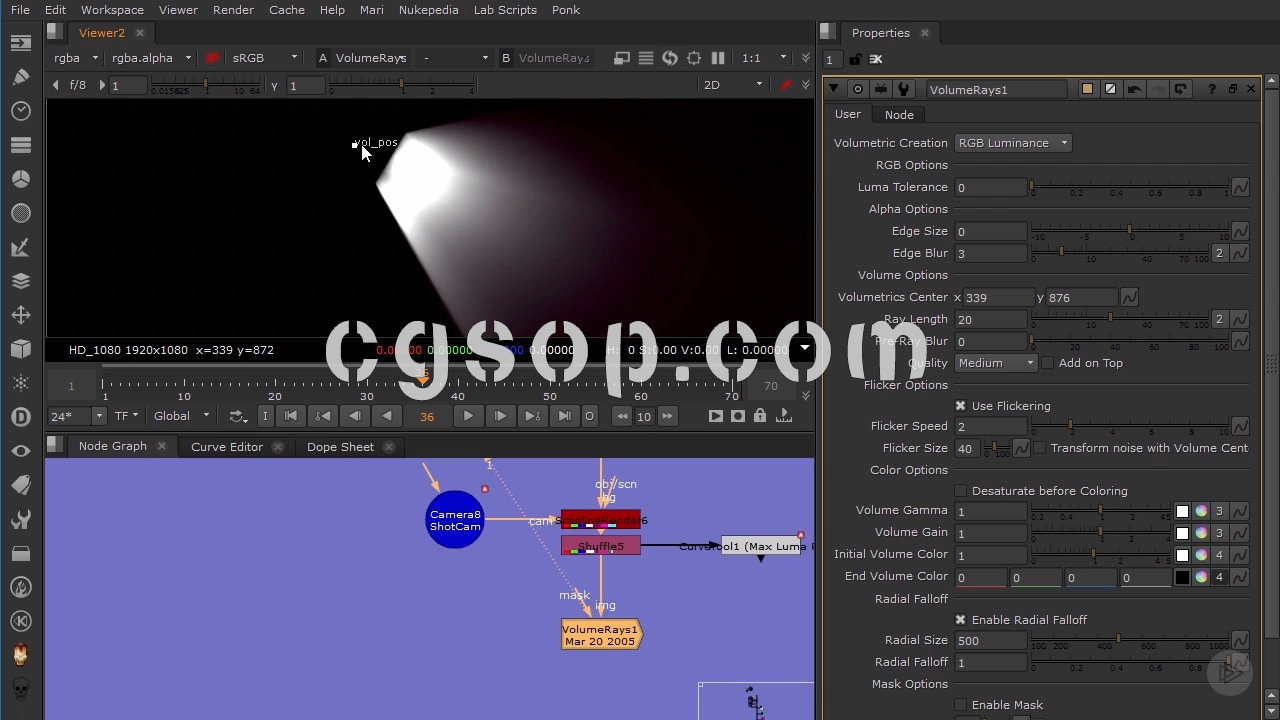Click the Ray Length value field
Viewport: 1280px width, 720px height.
click(992, 319)
